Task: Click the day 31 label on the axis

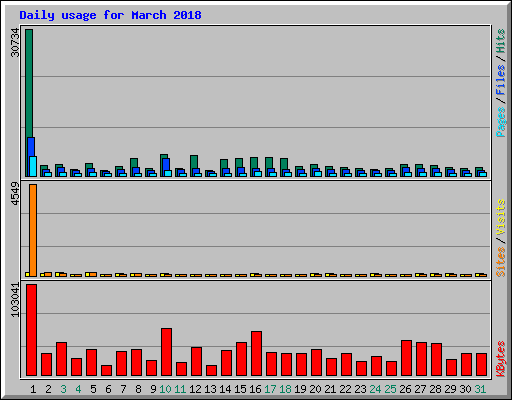Action: 480,389
